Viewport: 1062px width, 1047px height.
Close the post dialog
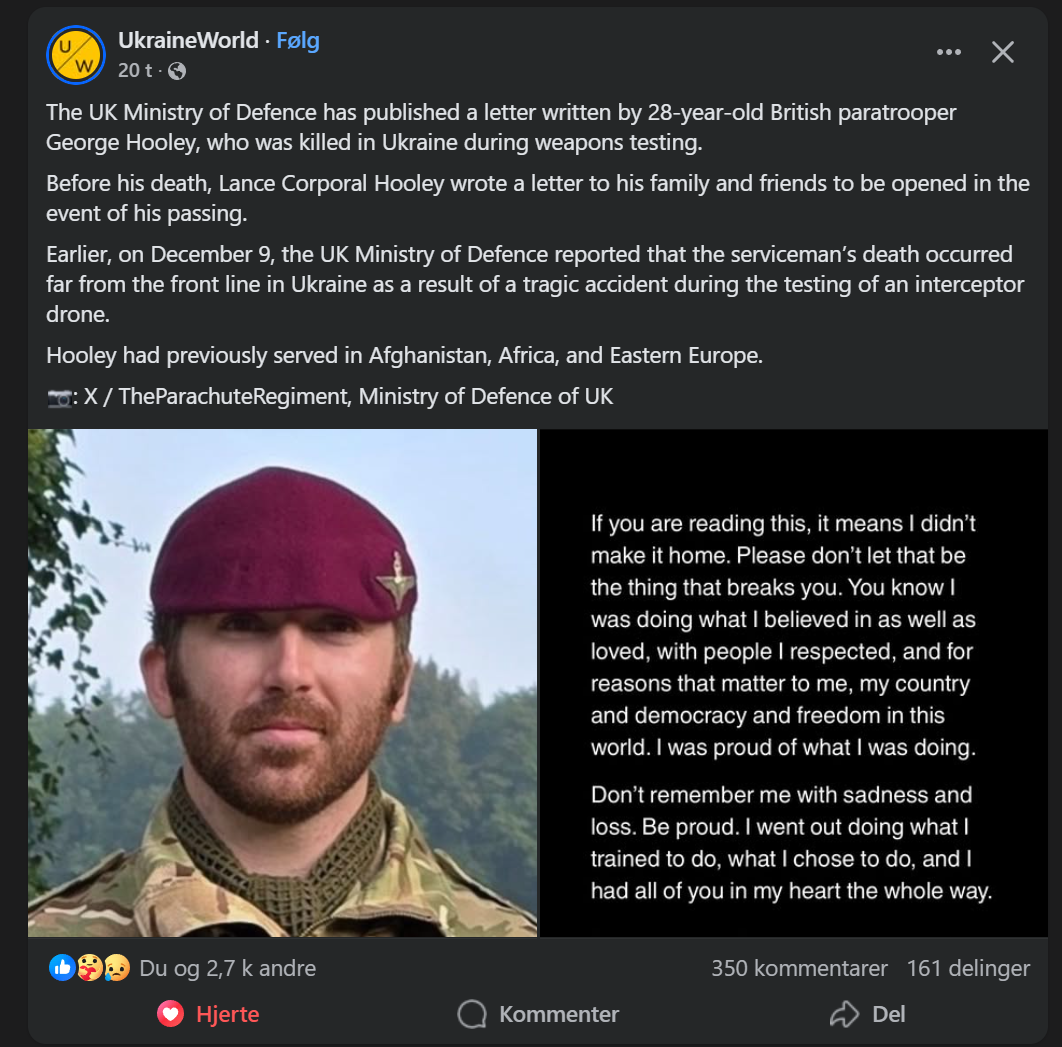pyautogui.click(x=1002, y=53)
